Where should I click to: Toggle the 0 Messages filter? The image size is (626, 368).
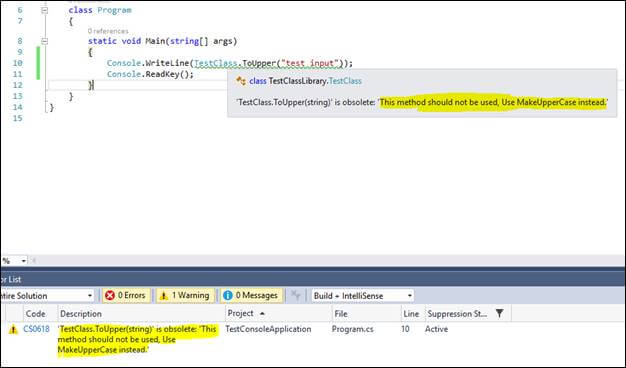pos(252,296)
